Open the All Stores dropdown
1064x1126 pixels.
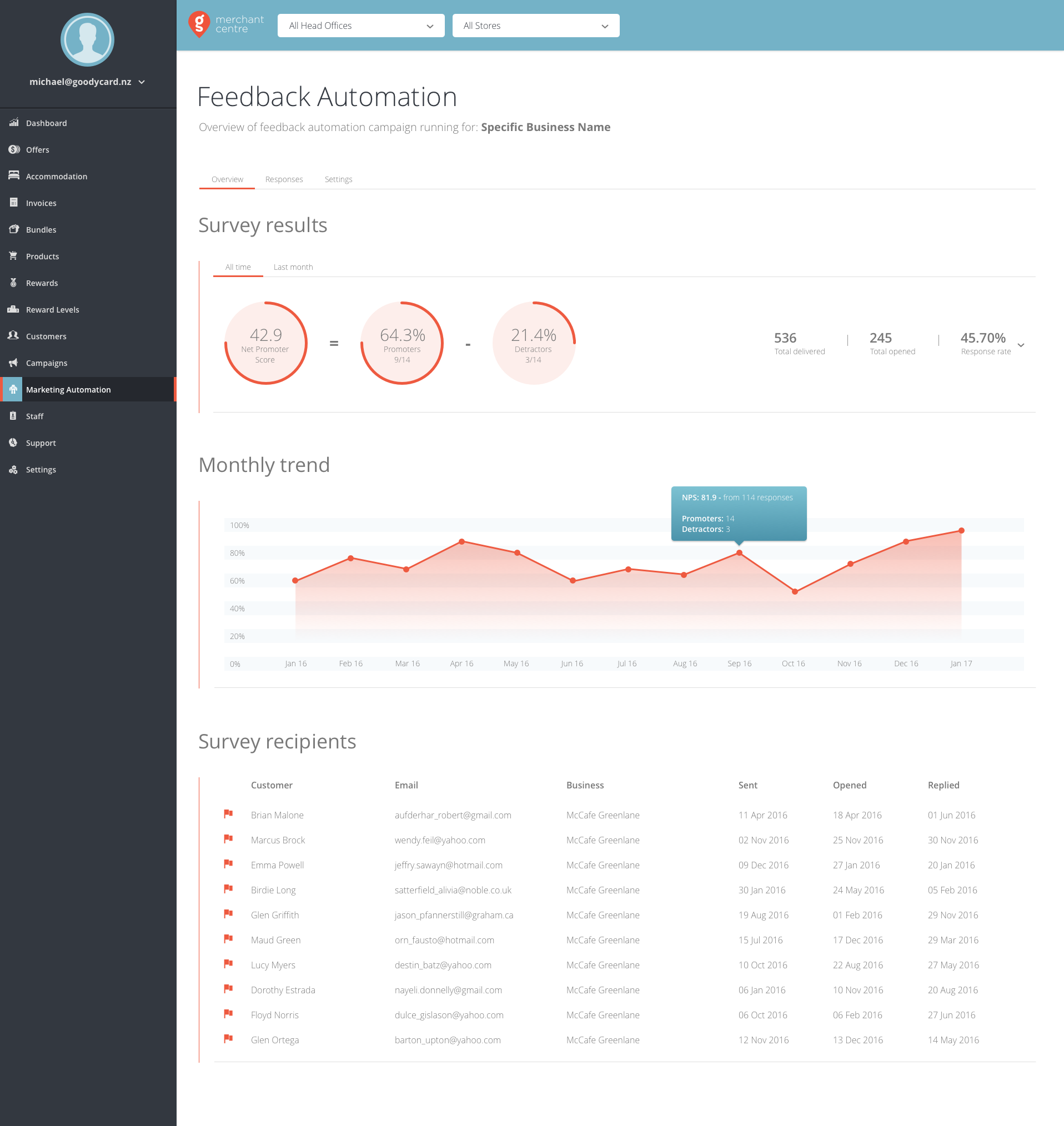click(535, 26)
